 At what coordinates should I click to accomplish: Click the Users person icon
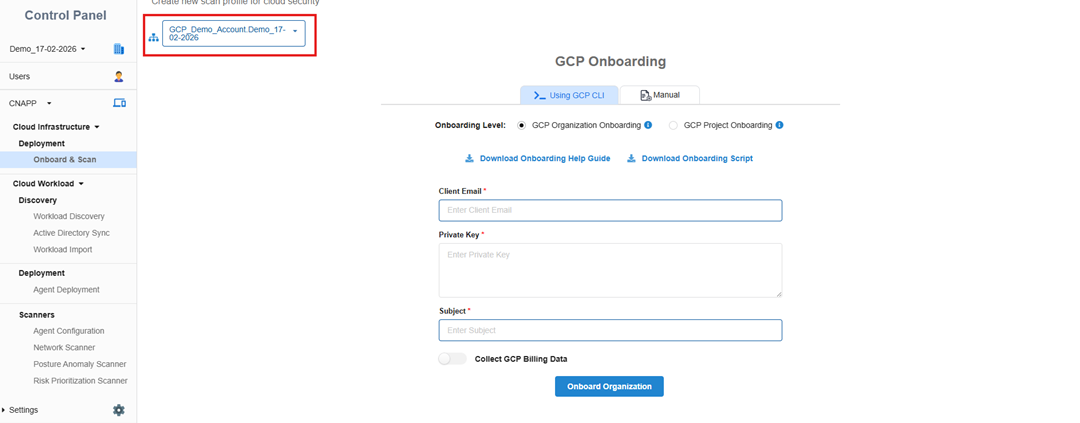click(119, 76)
